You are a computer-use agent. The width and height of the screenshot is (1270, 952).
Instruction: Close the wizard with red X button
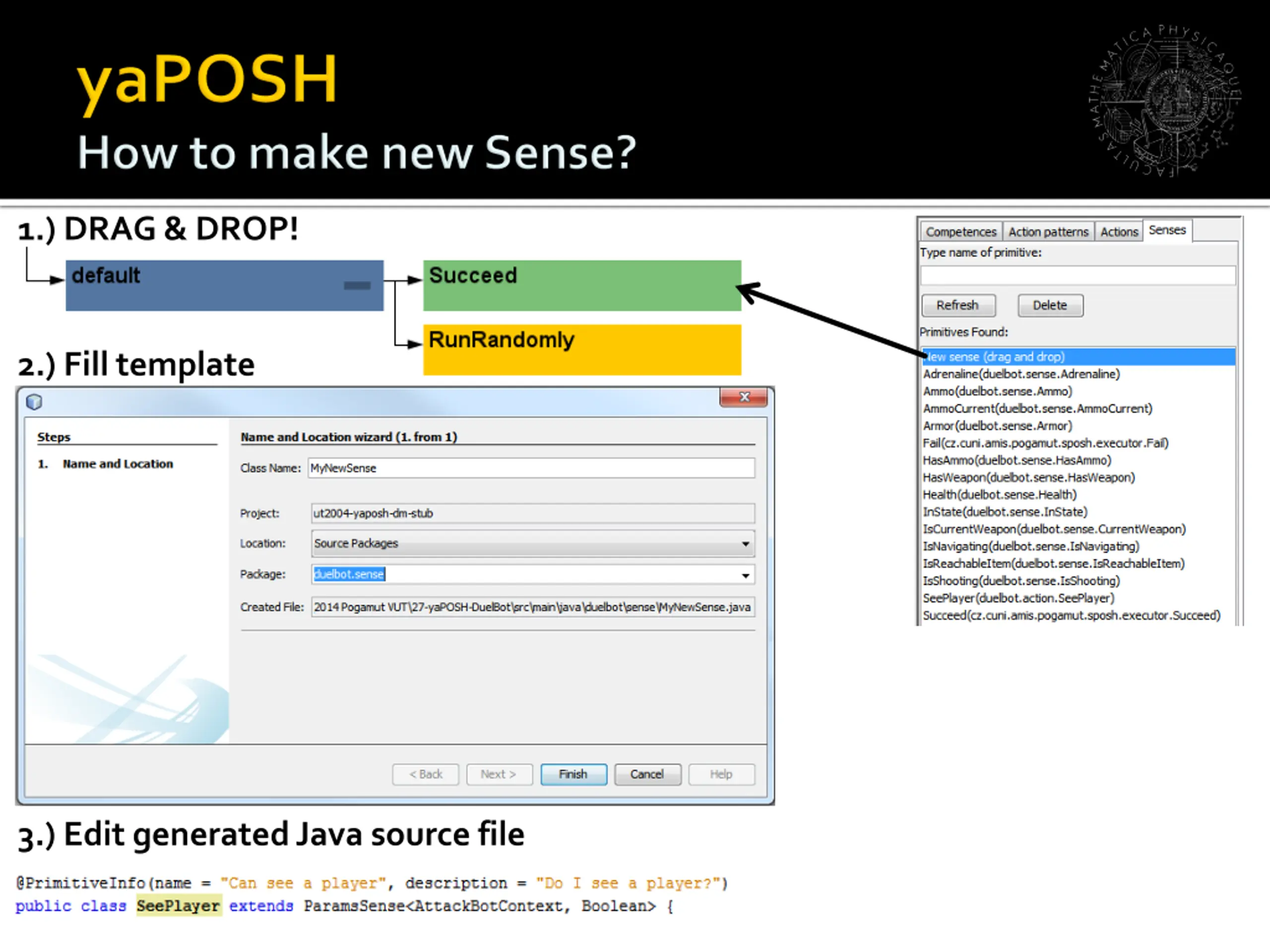point(744,397)
